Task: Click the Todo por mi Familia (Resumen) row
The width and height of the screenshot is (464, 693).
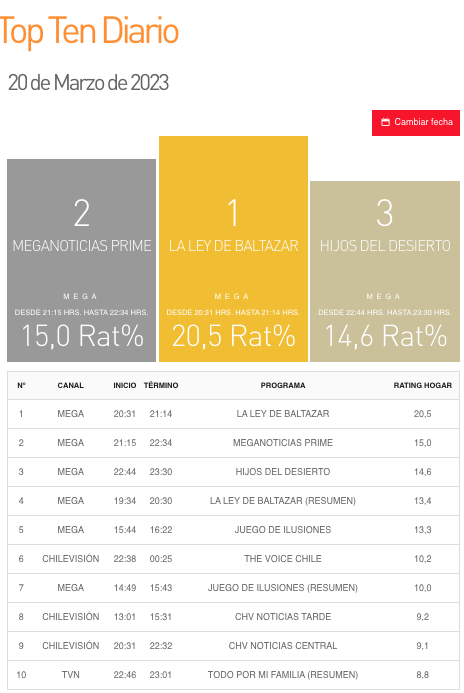Action: 233,674
